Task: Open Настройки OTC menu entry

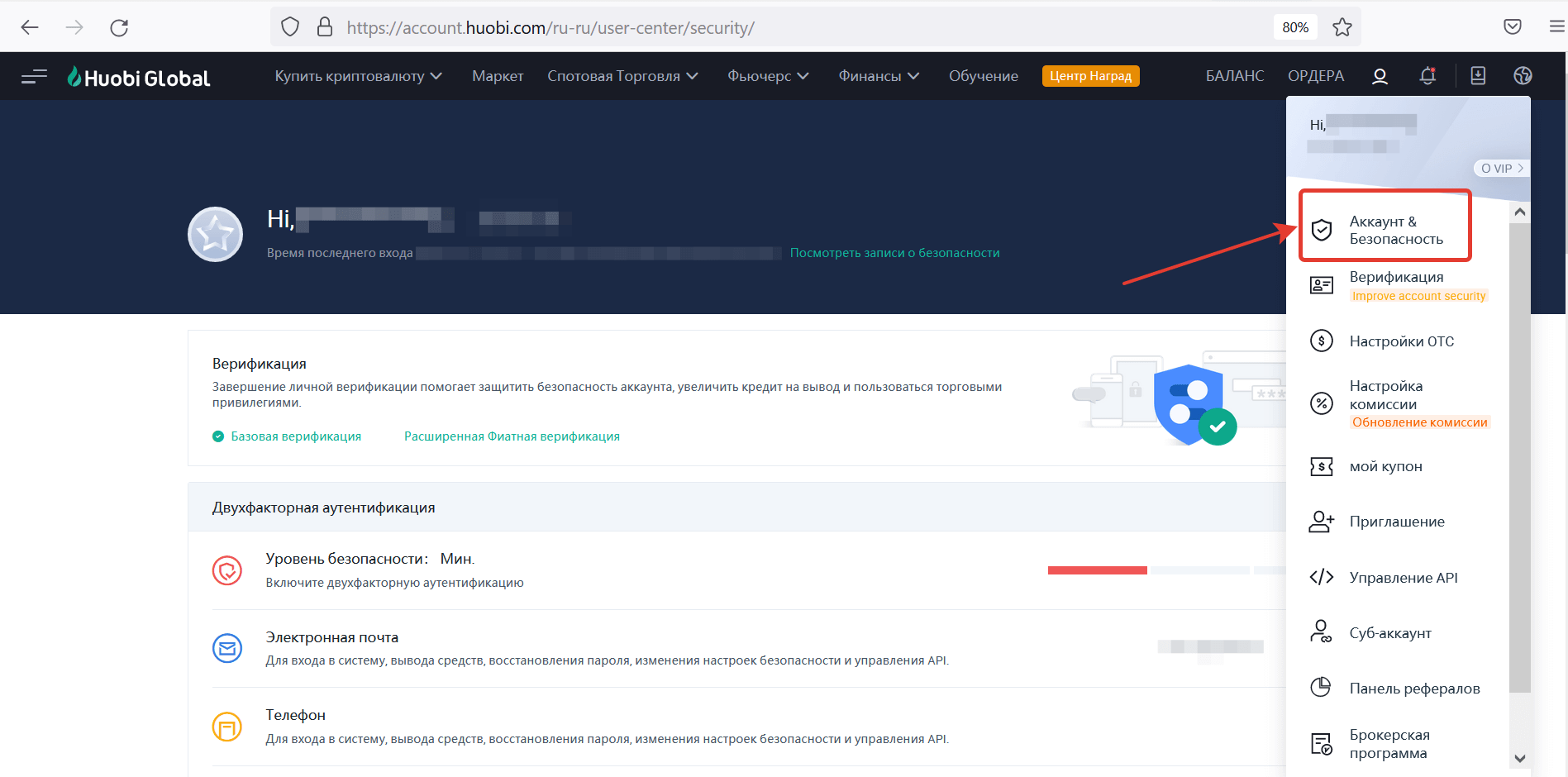Action: tap(1401, 341)
